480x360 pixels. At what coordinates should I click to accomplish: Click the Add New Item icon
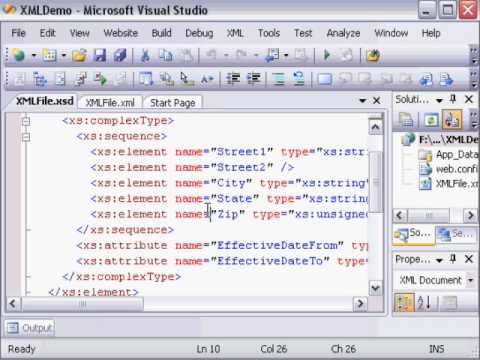pyautogui.click(x=49, y=55)
